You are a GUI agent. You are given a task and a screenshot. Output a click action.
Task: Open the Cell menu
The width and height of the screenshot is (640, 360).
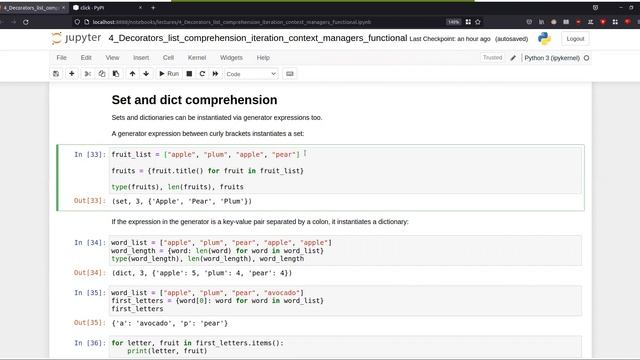click(168, 58)
